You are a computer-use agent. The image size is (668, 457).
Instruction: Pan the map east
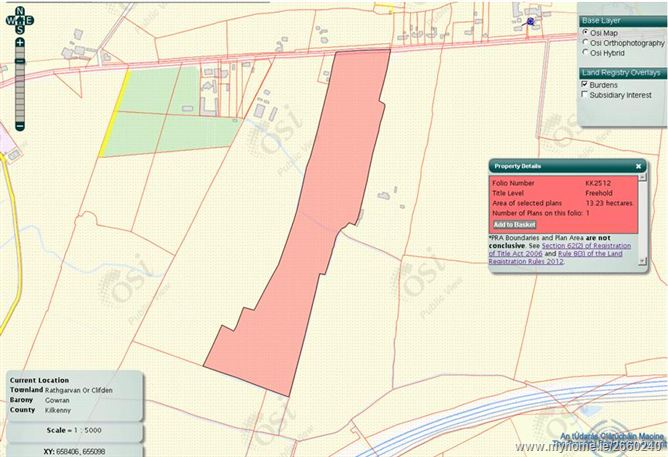(x=30, y=19)
